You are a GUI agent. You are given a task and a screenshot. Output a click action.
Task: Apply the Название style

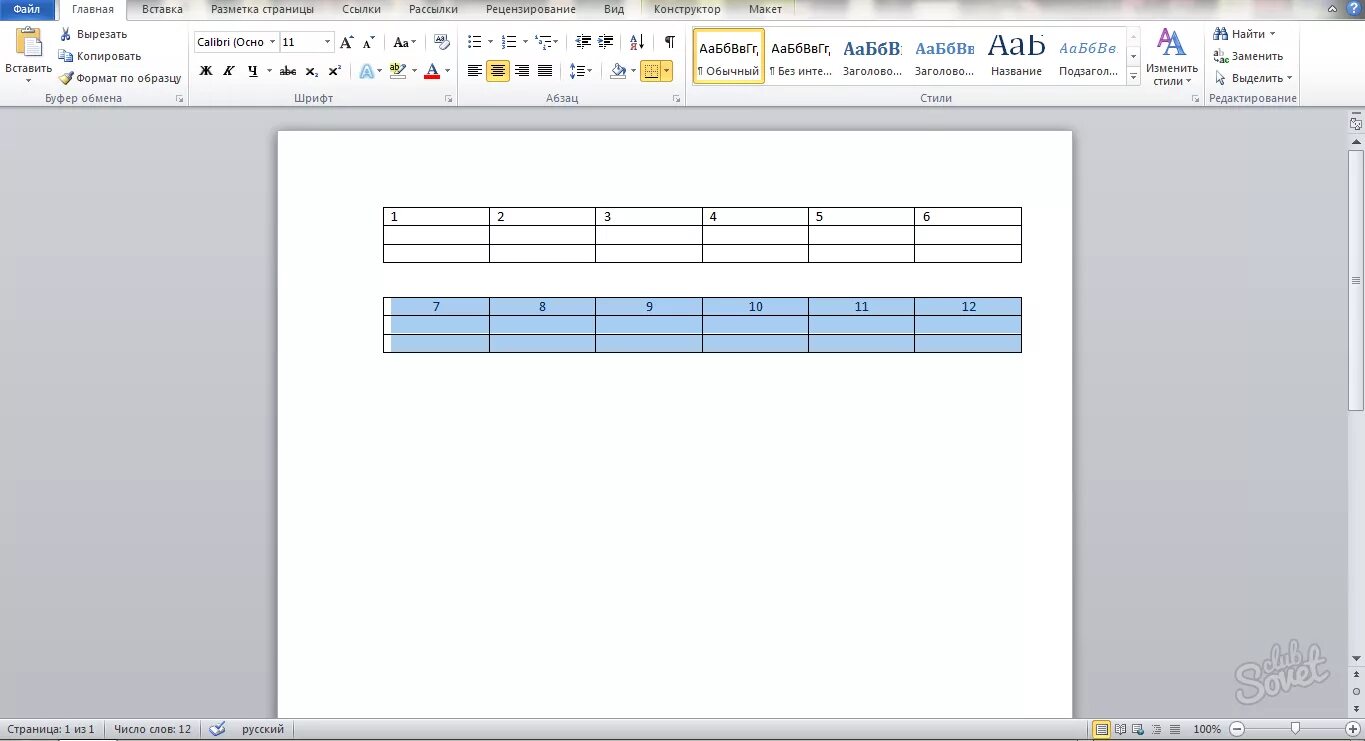click(1016, 56)
